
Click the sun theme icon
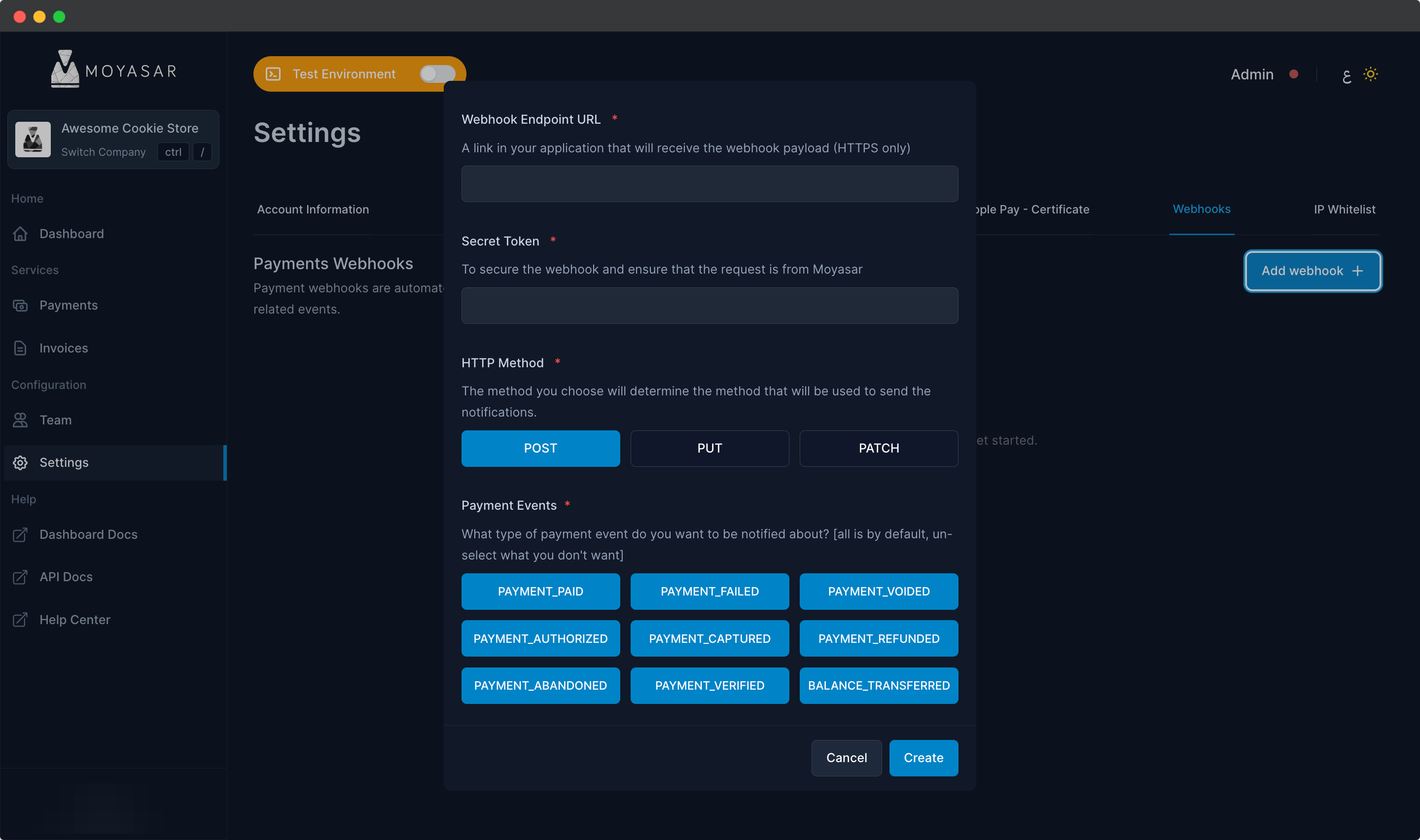coord(1370,74)
